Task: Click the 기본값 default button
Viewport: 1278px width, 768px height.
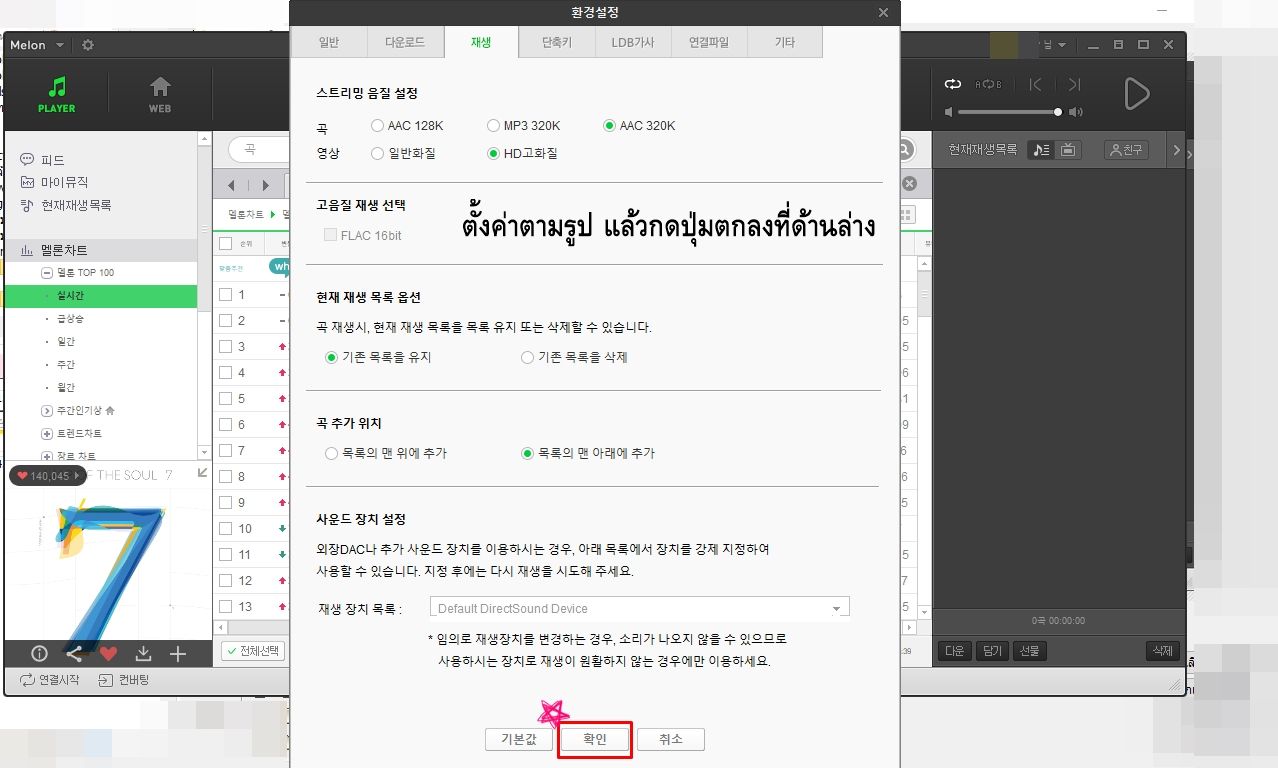Action: coord(518,739)
